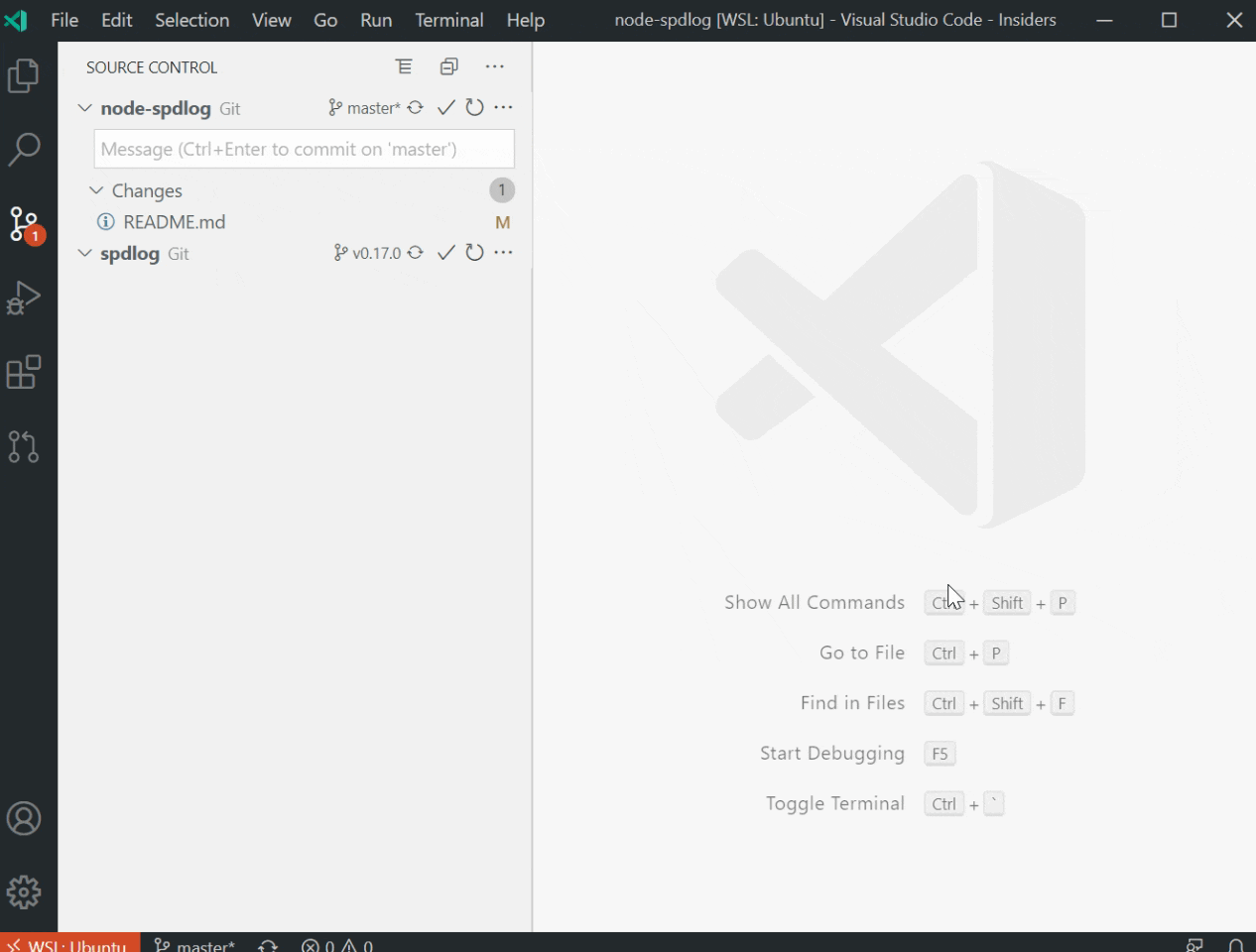Collapse the node-spdlog repository
Viewport: 1256px width, 952px height.
coord(84,107)
